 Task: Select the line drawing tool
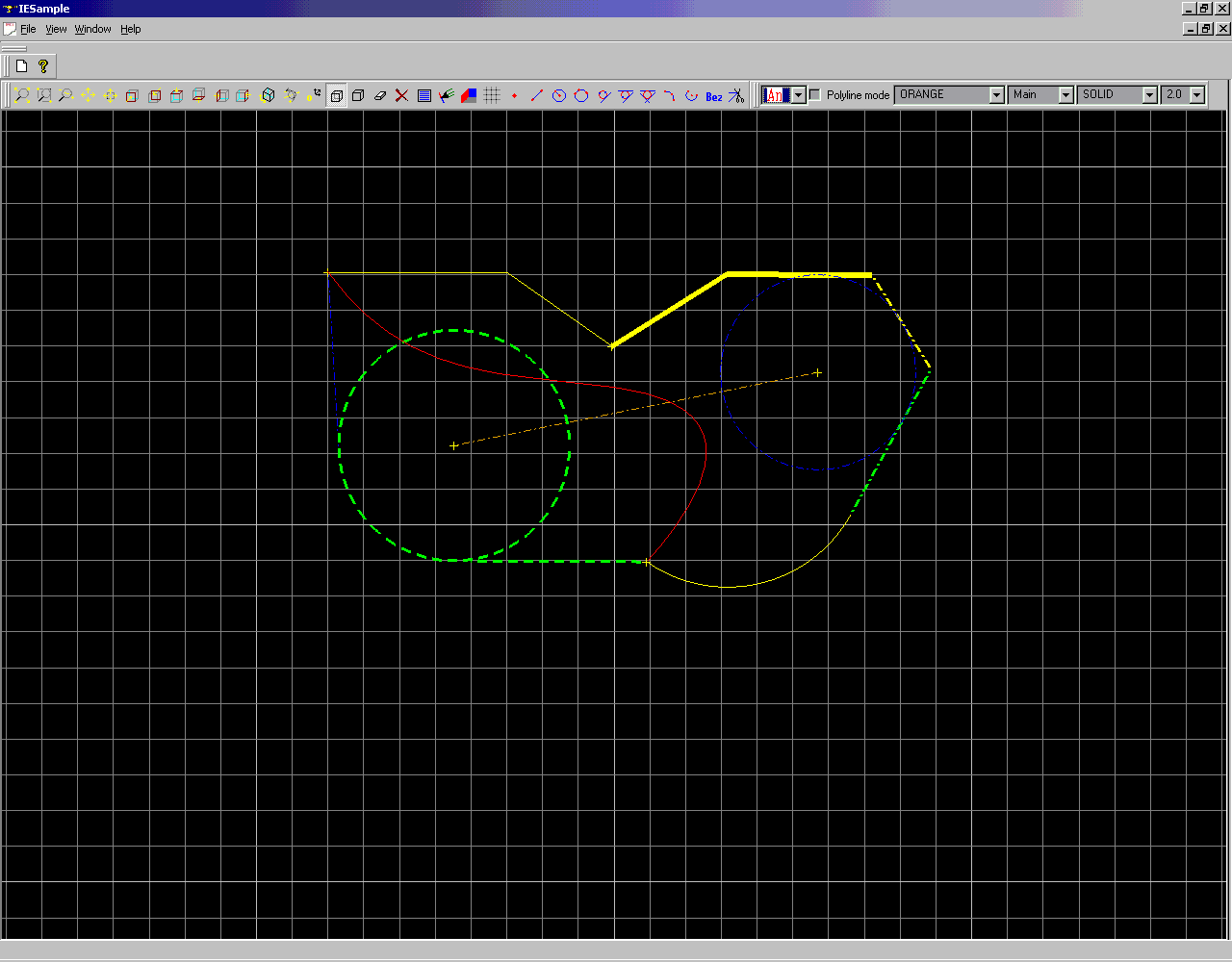[x=537, y=95]
